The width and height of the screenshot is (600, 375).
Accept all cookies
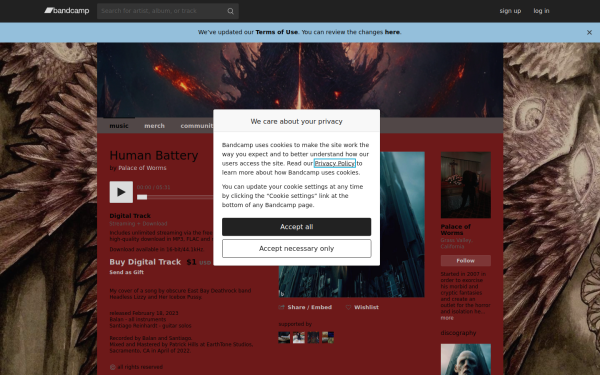pos(297,227)
